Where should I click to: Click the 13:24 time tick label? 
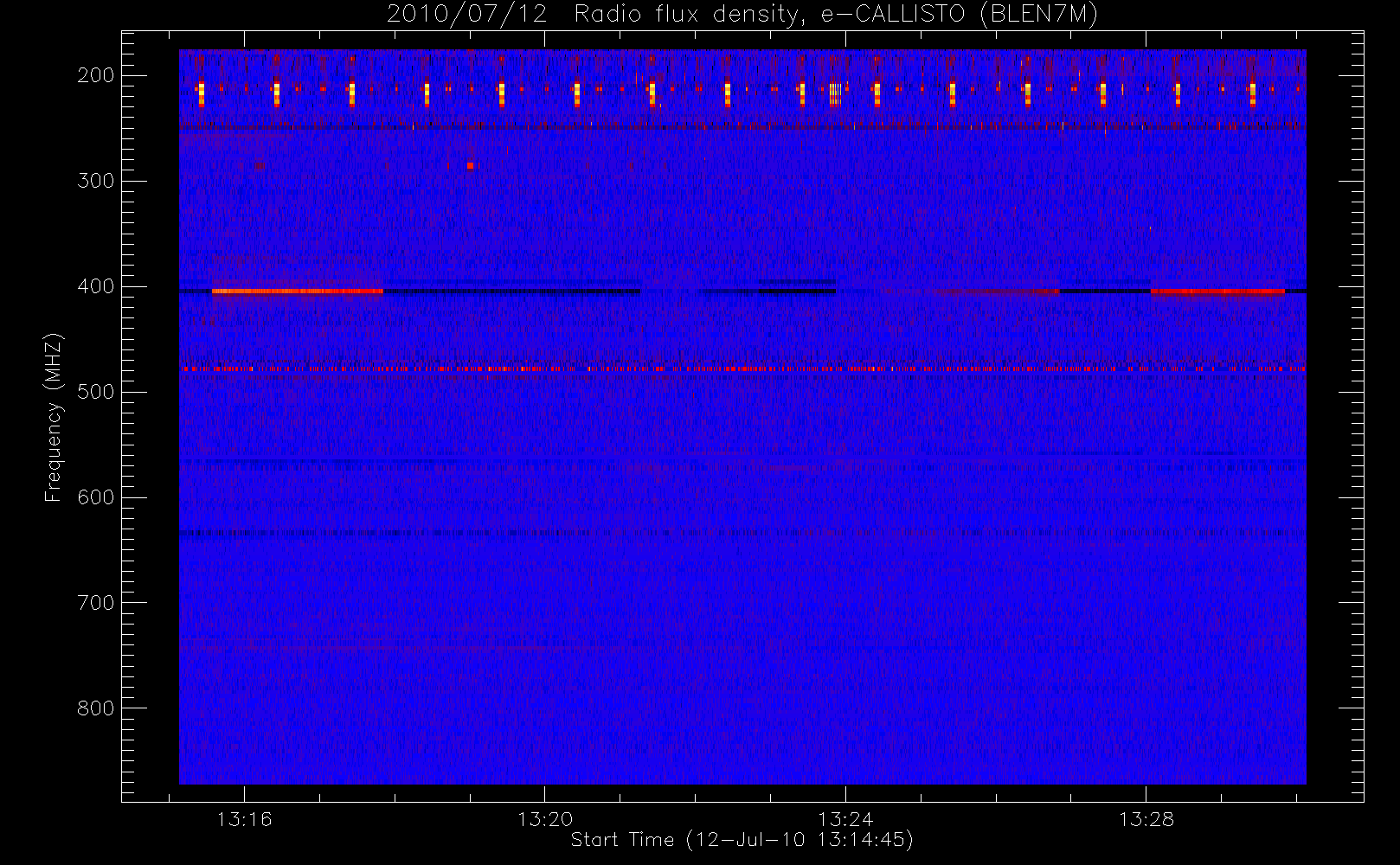click(845, 819)
